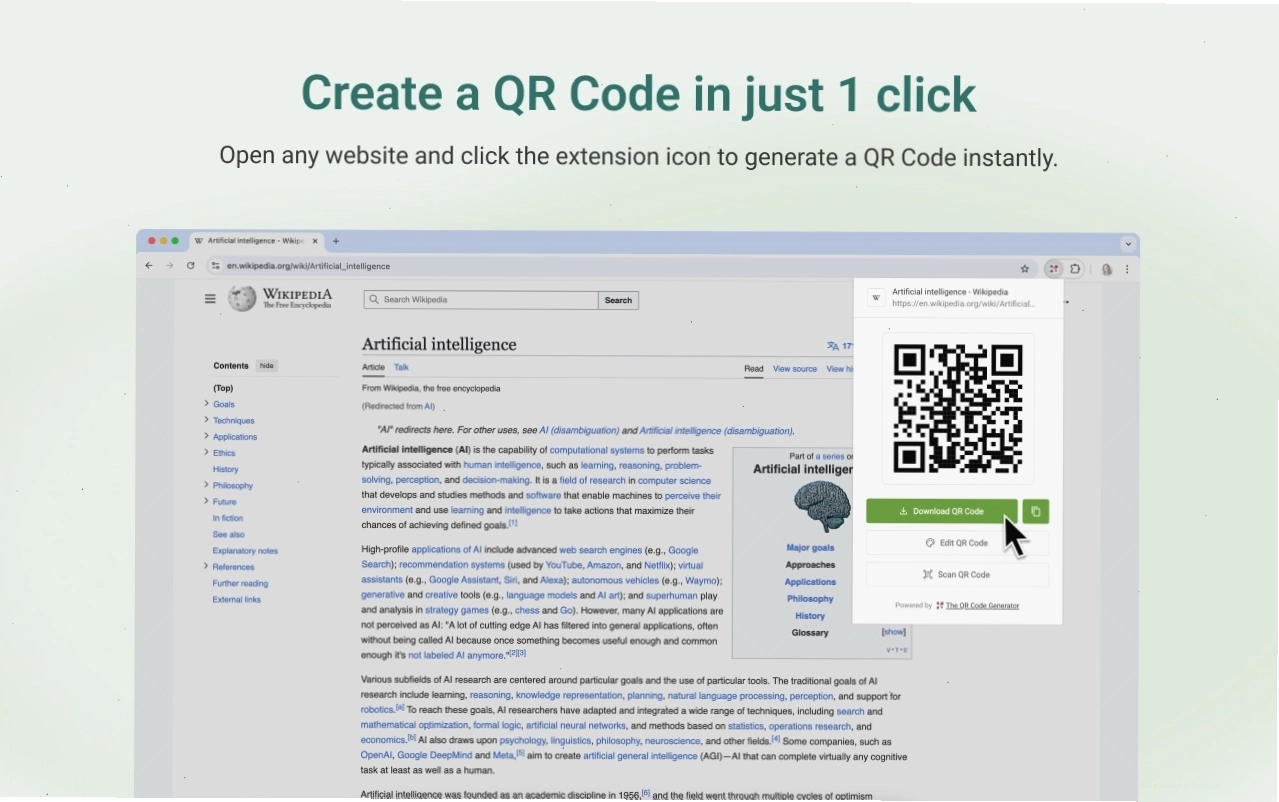
Task: Bookmark this page with the star icon
Action: (1025, 269)
